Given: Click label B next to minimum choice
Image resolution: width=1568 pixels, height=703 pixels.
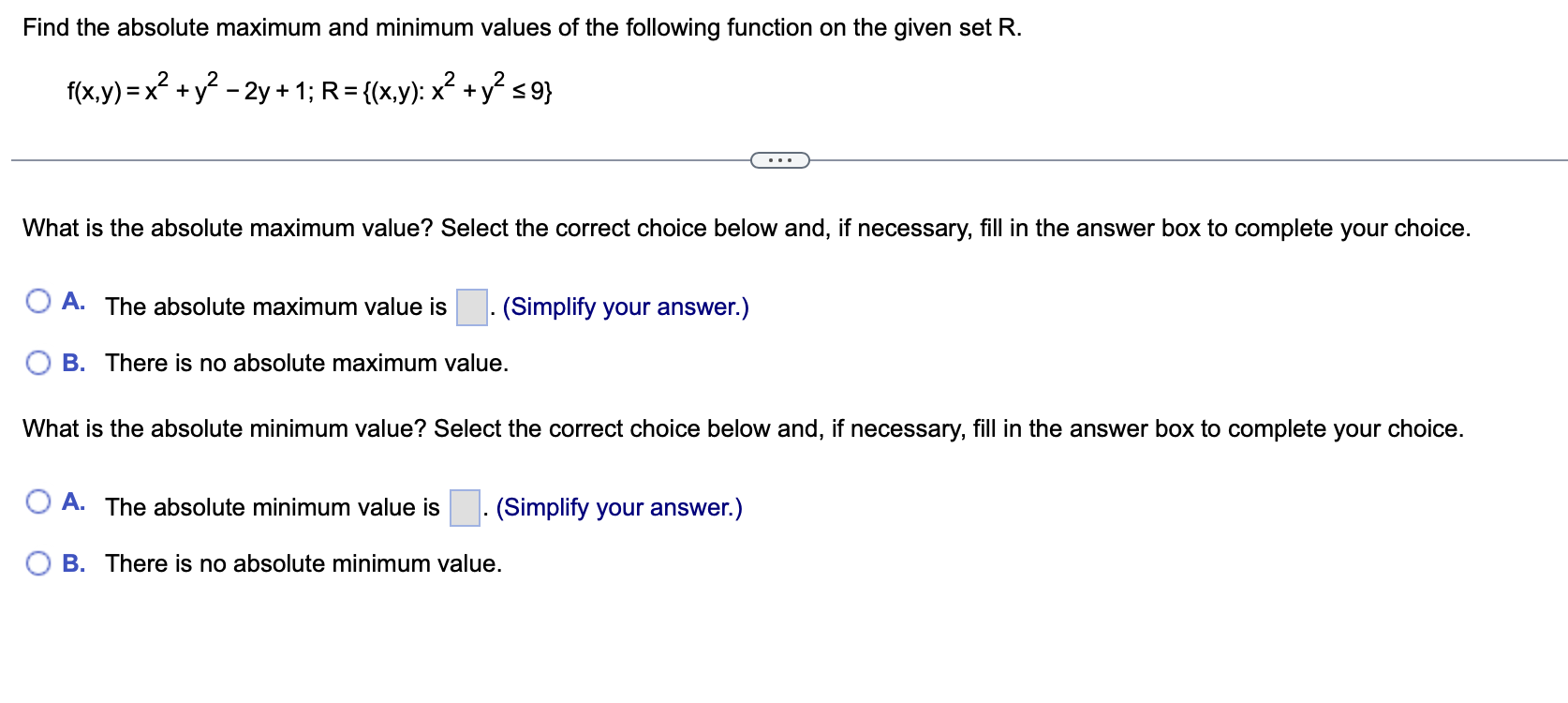Looking at the screenshot, I should click(x=74, y=561).
